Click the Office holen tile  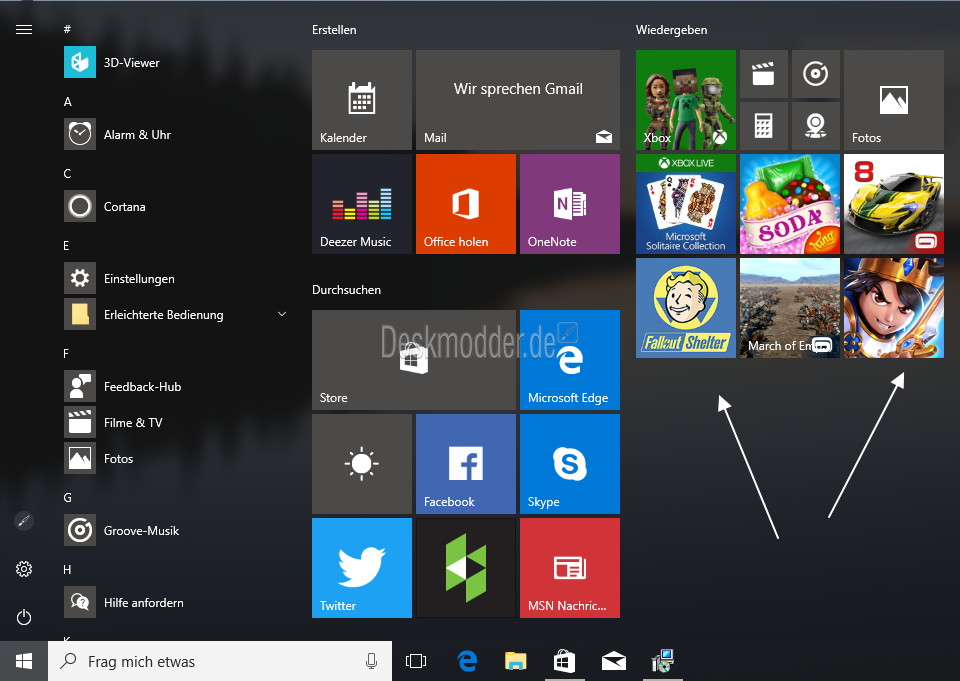click(x=466, y=204)
